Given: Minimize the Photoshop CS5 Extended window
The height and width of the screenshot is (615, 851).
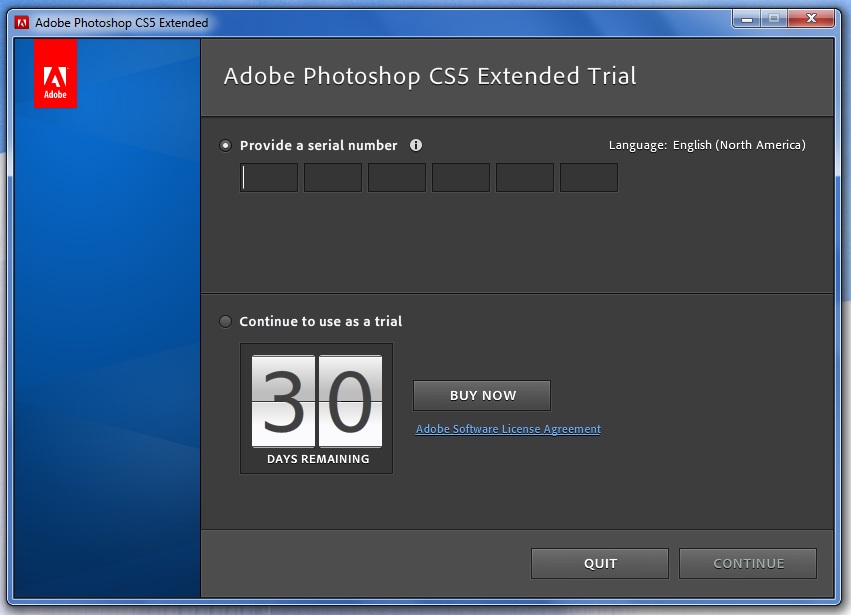Looking at the screenshot, I should click(747, 19).
